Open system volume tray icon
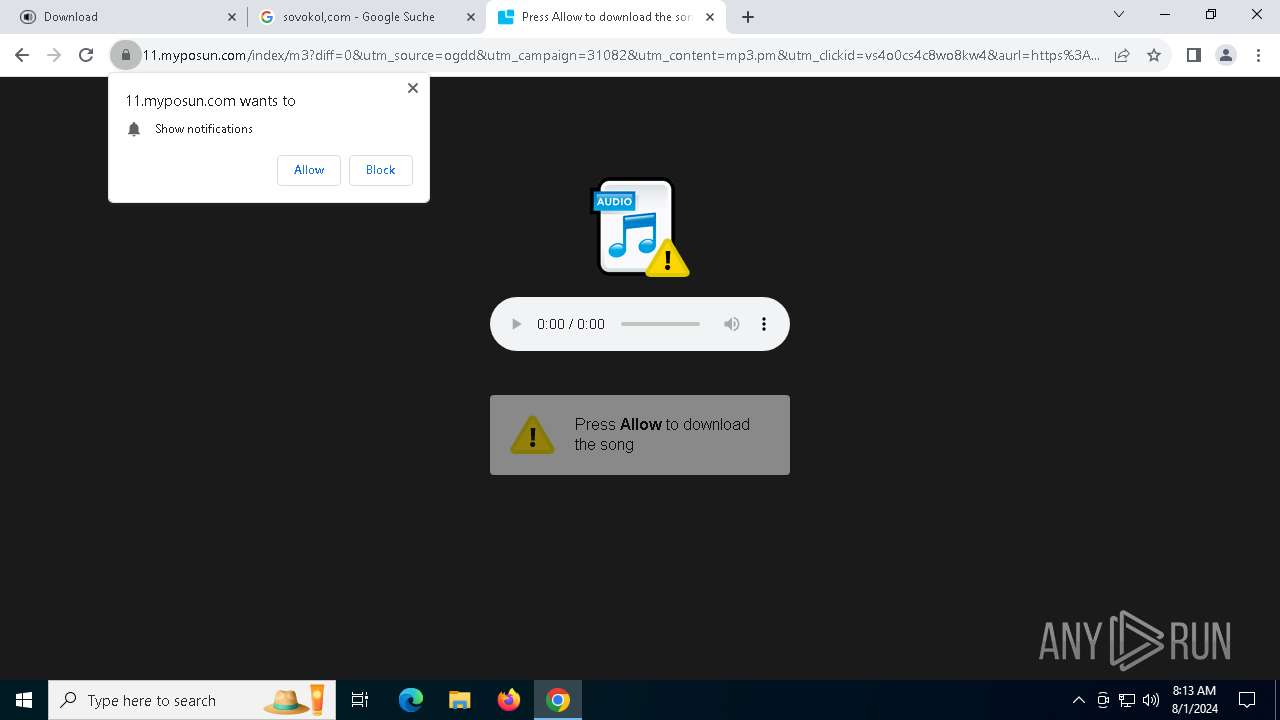1280x720 pixels. (x=1151, y=700)
